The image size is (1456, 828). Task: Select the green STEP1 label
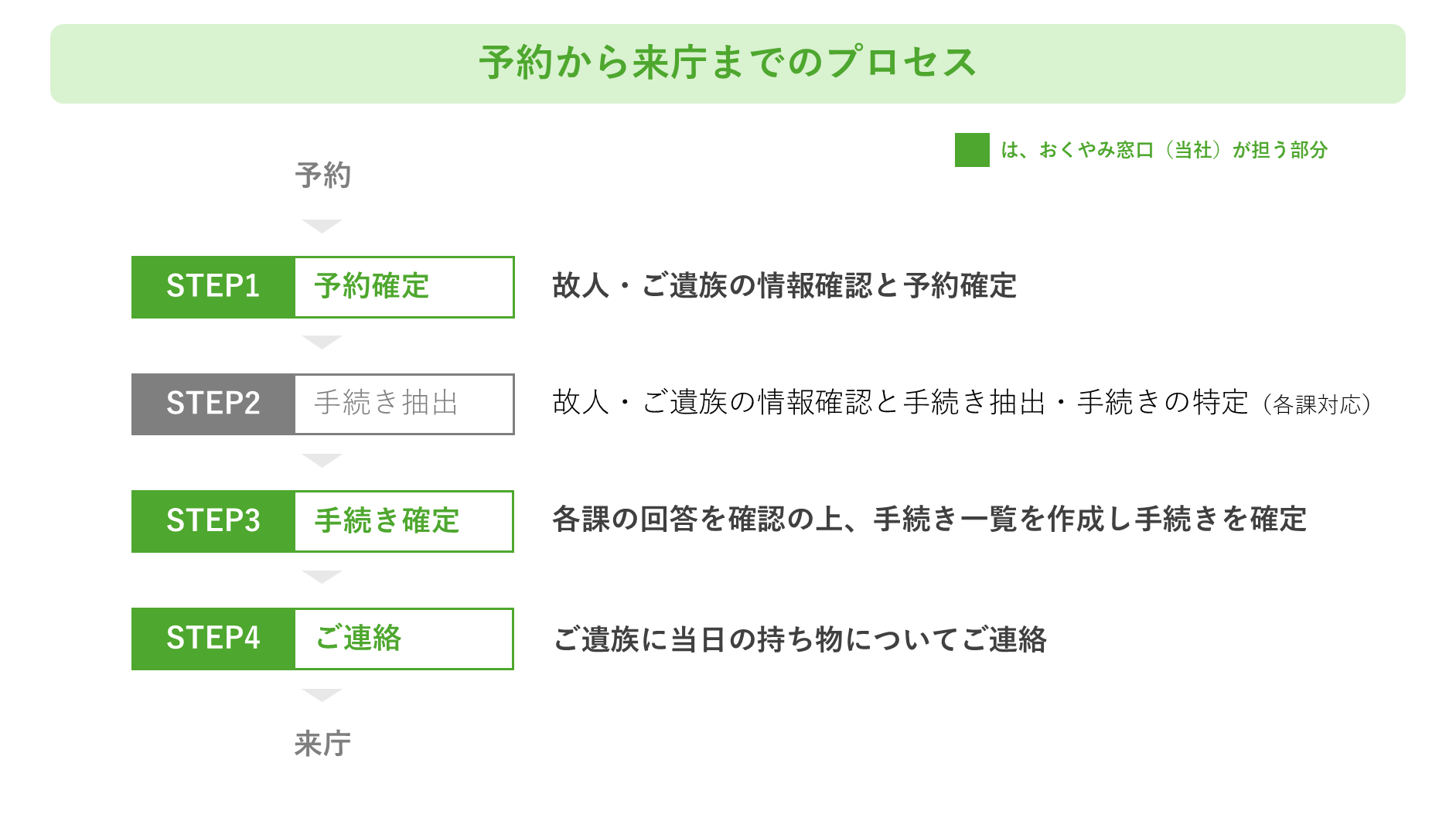tap(213, 287)
